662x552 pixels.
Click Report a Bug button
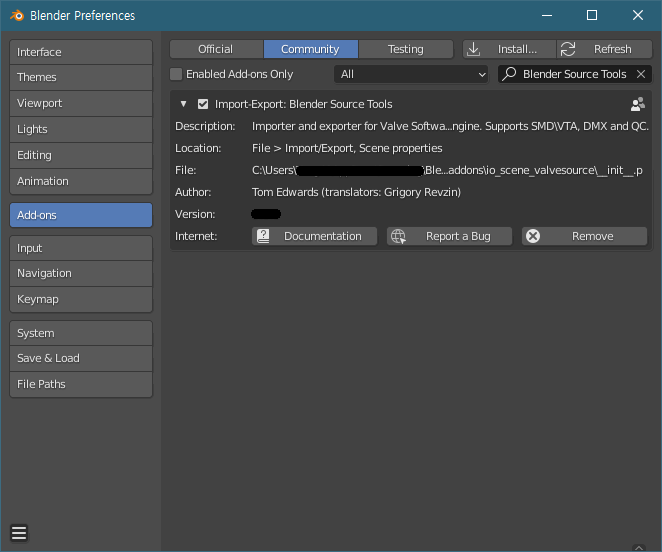click(449, 236)
